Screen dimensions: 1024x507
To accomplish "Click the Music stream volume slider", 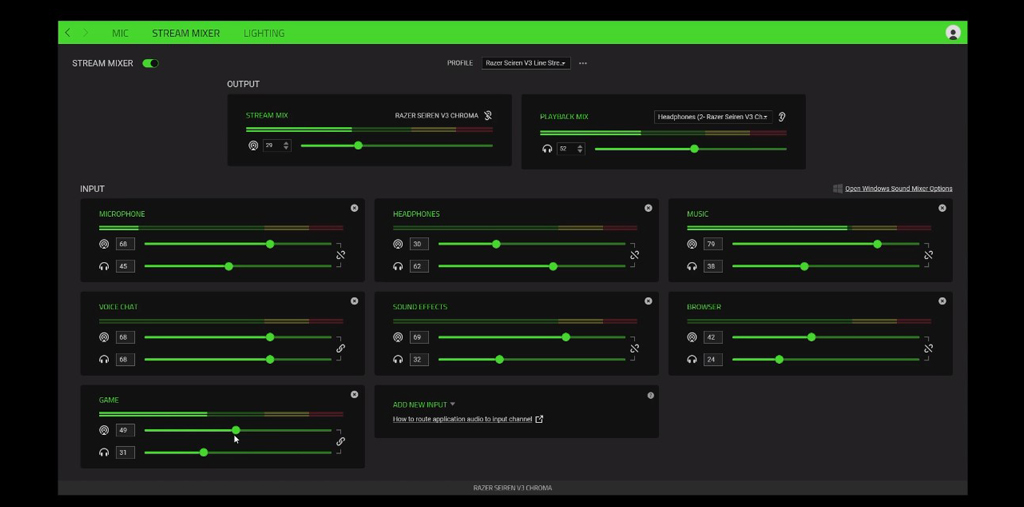I will coord(825,244).
